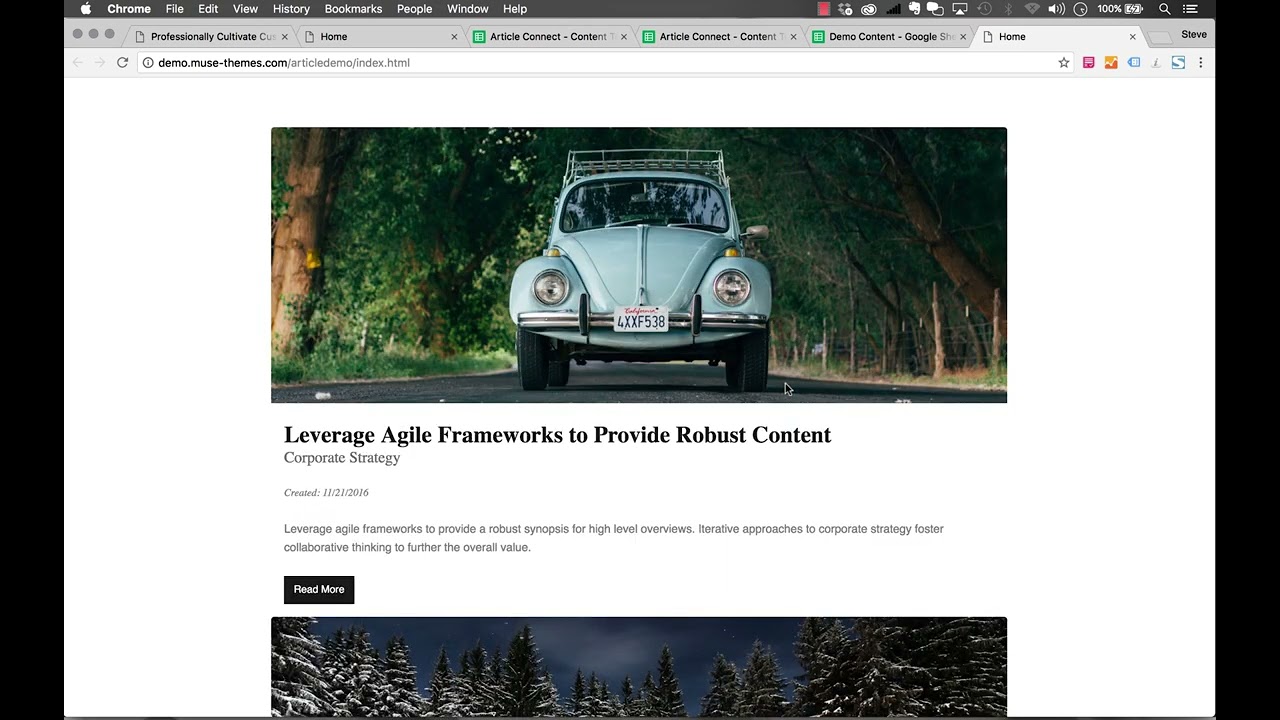This screenshot has height=720, width=1280.
Task: Click the Read More button
Action: 319,590
